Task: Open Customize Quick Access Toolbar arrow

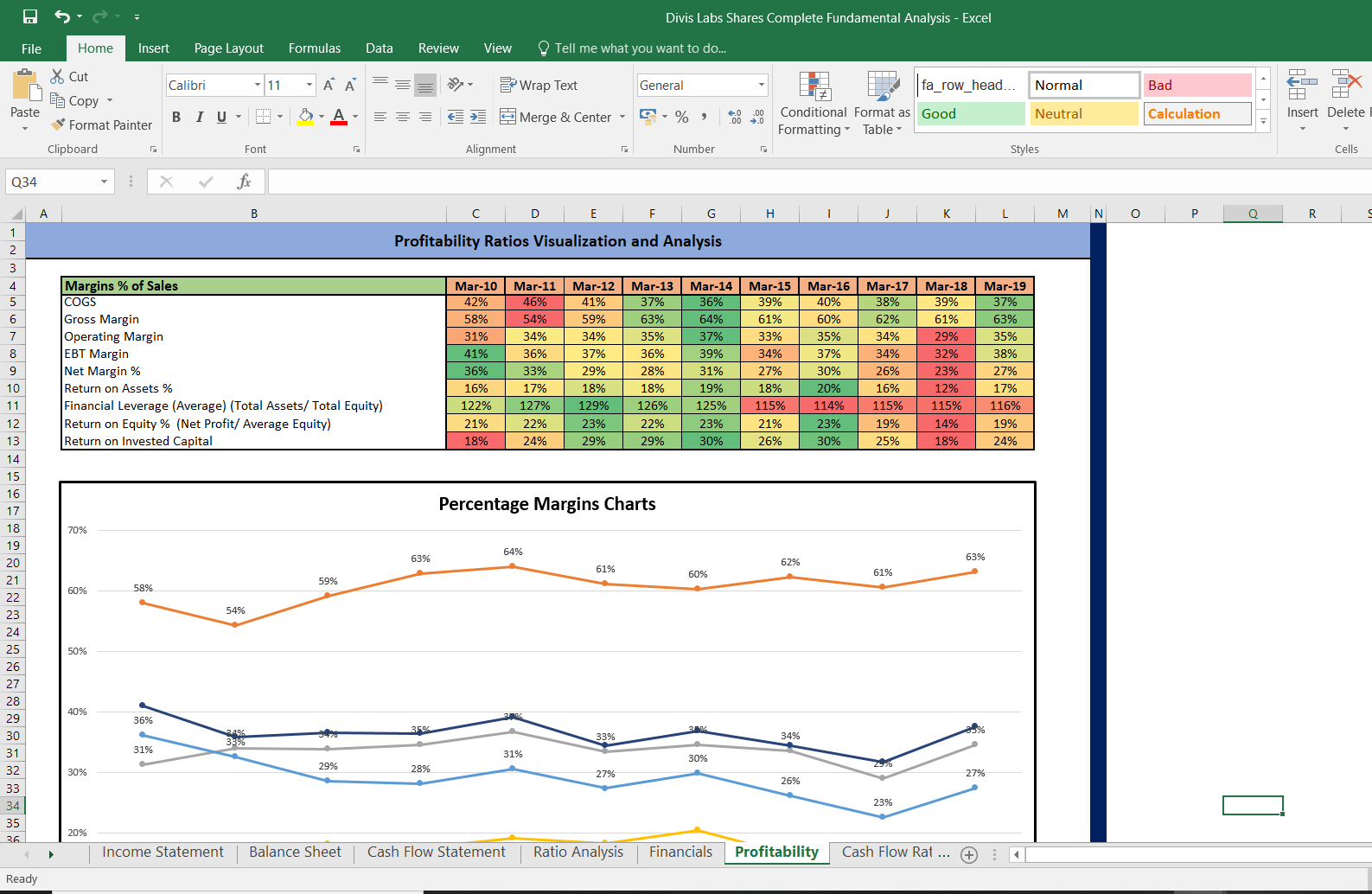Action: point(137,17)
